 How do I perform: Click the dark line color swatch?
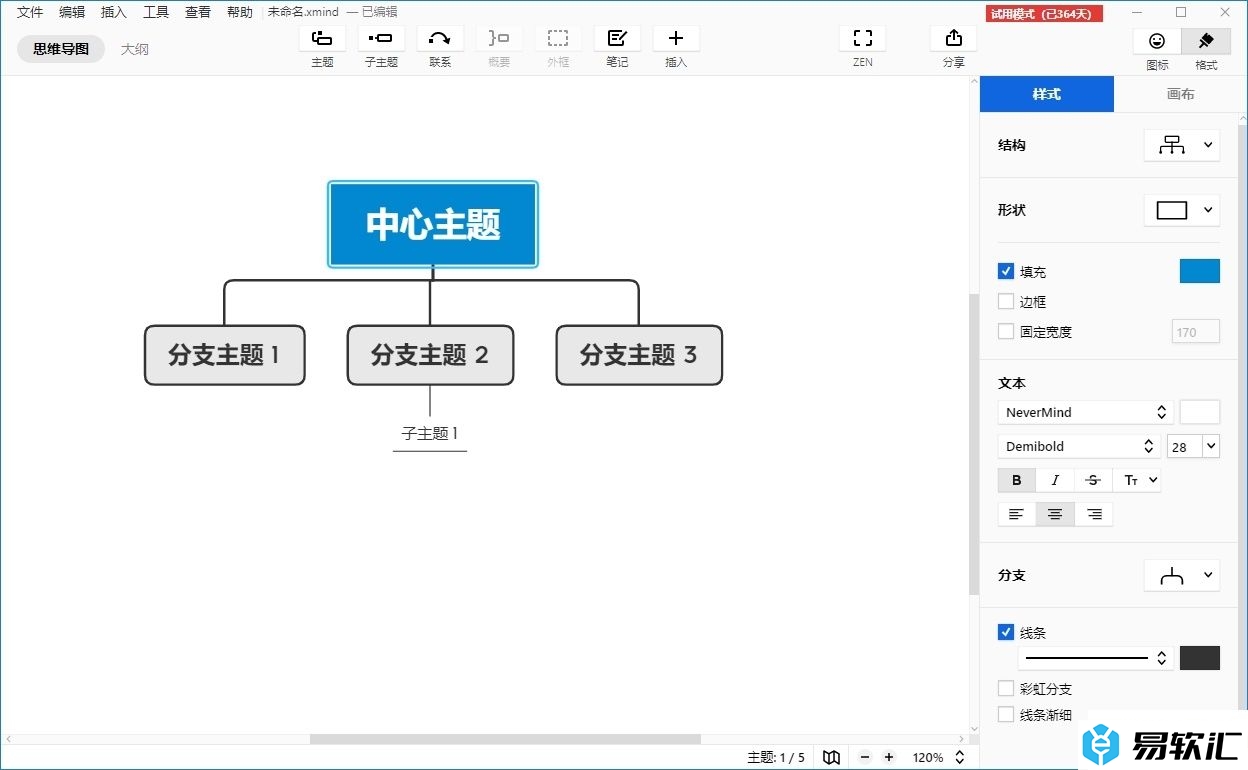click(1200, 658)
